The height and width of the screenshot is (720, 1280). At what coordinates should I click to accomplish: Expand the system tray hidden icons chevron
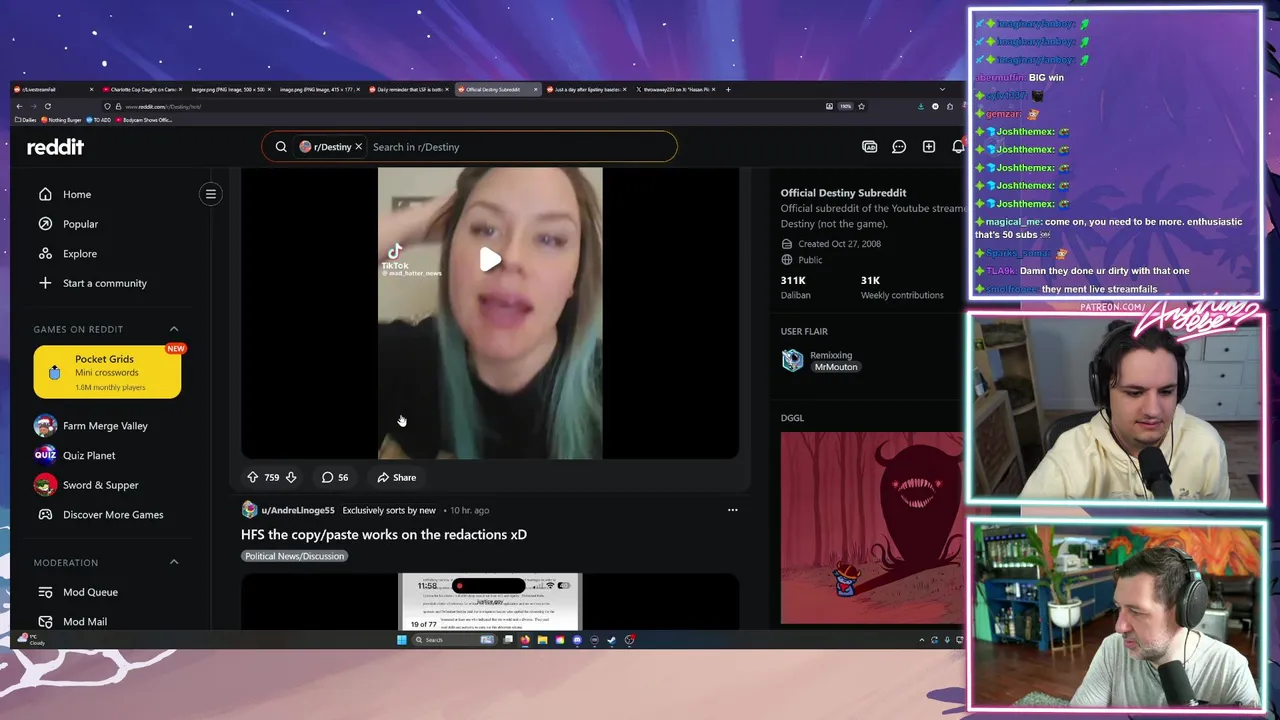921,640
